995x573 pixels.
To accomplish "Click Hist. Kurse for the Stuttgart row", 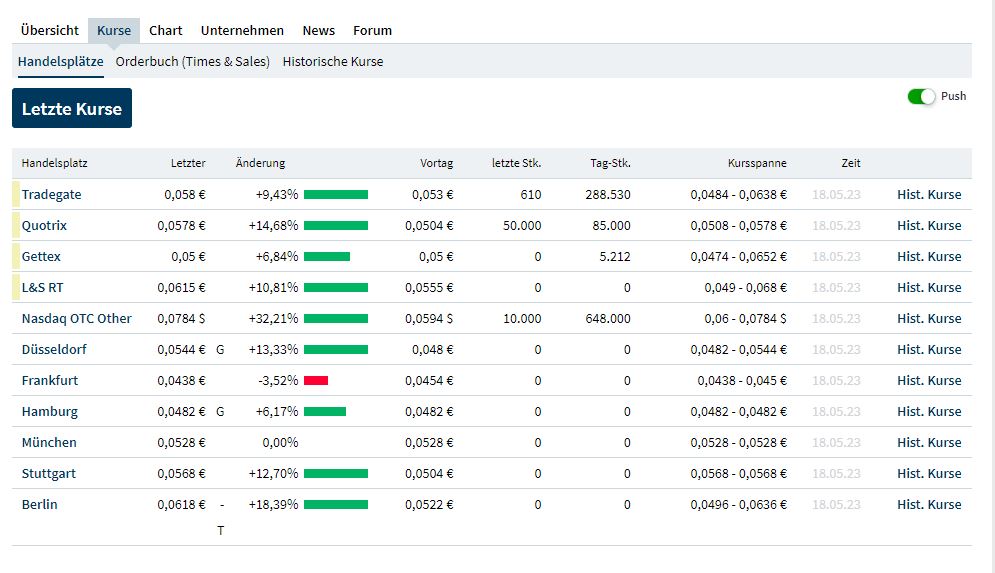I will [x=929, y=474].
